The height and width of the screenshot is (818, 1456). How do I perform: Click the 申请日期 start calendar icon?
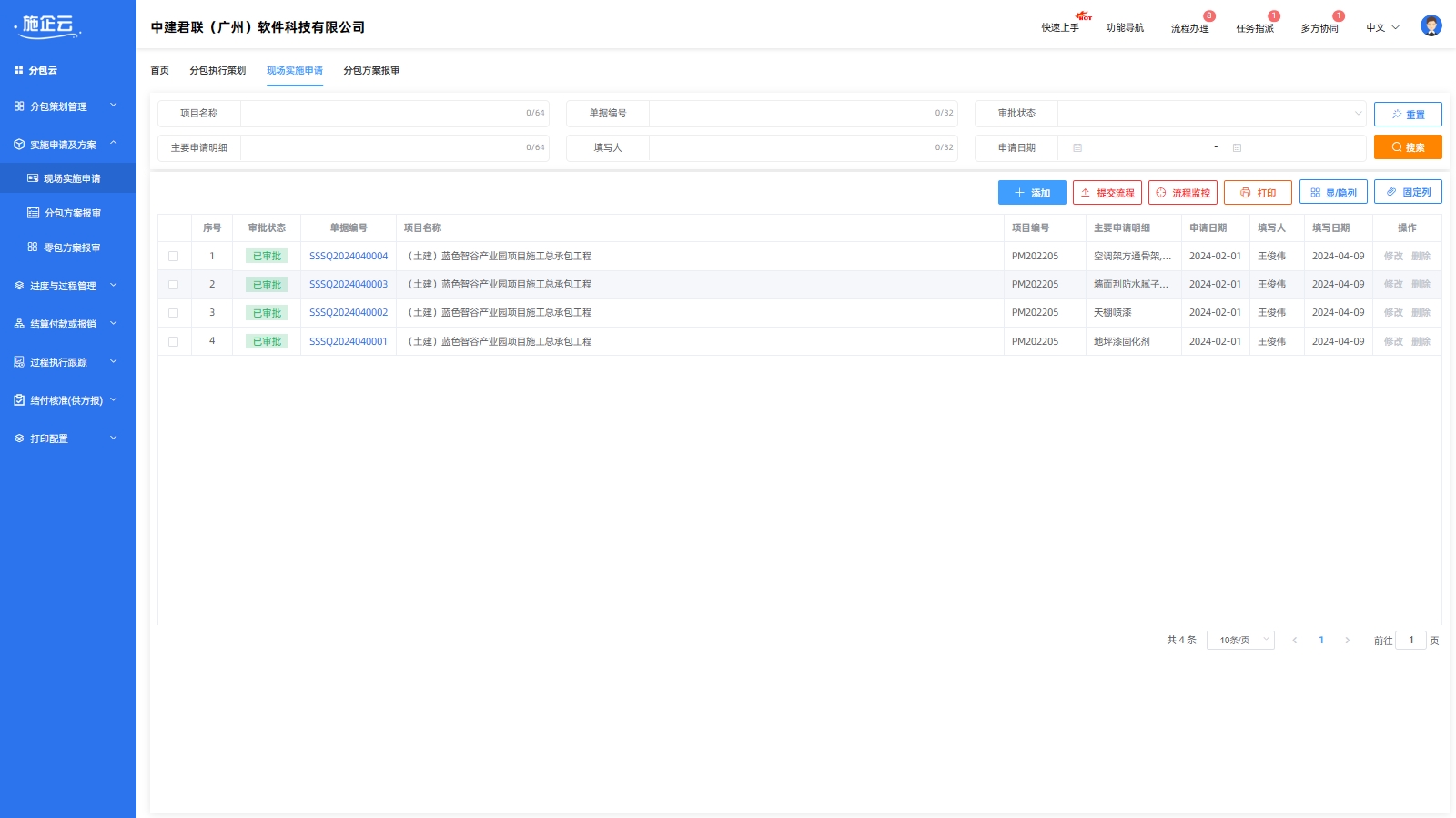coord(1077,147)
